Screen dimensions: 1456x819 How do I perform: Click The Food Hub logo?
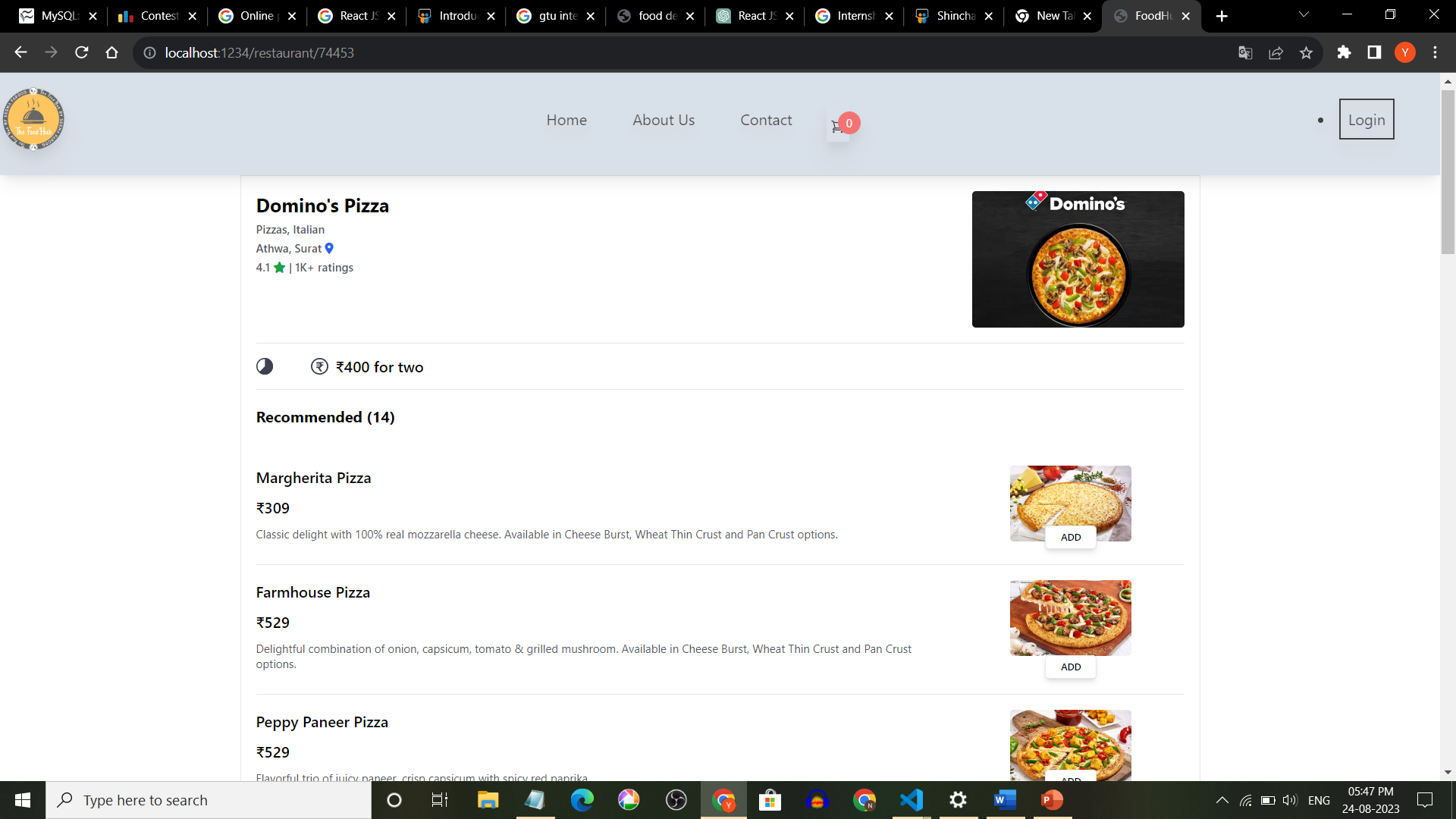coord(33,119)
